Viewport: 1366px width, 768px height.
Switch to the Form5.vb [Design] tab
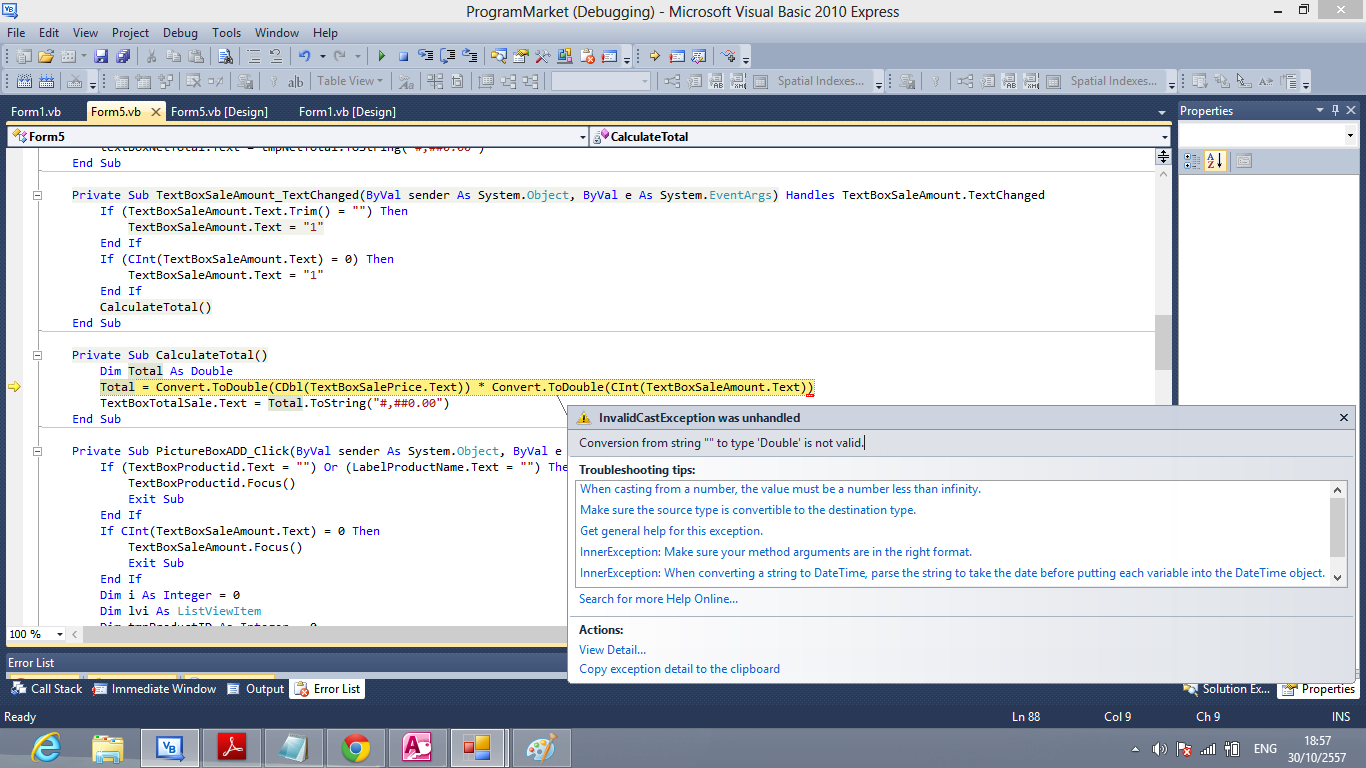219,112
